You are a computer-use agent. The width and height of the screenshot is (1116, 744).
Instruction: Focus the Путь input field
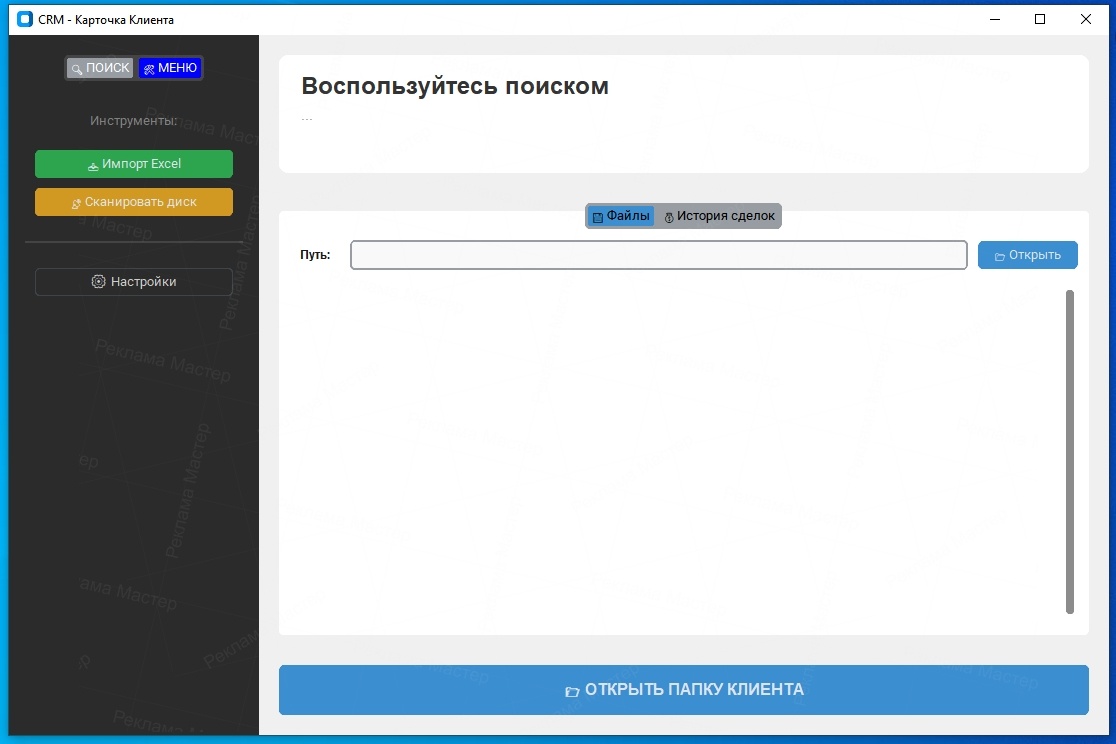point(658,255)
